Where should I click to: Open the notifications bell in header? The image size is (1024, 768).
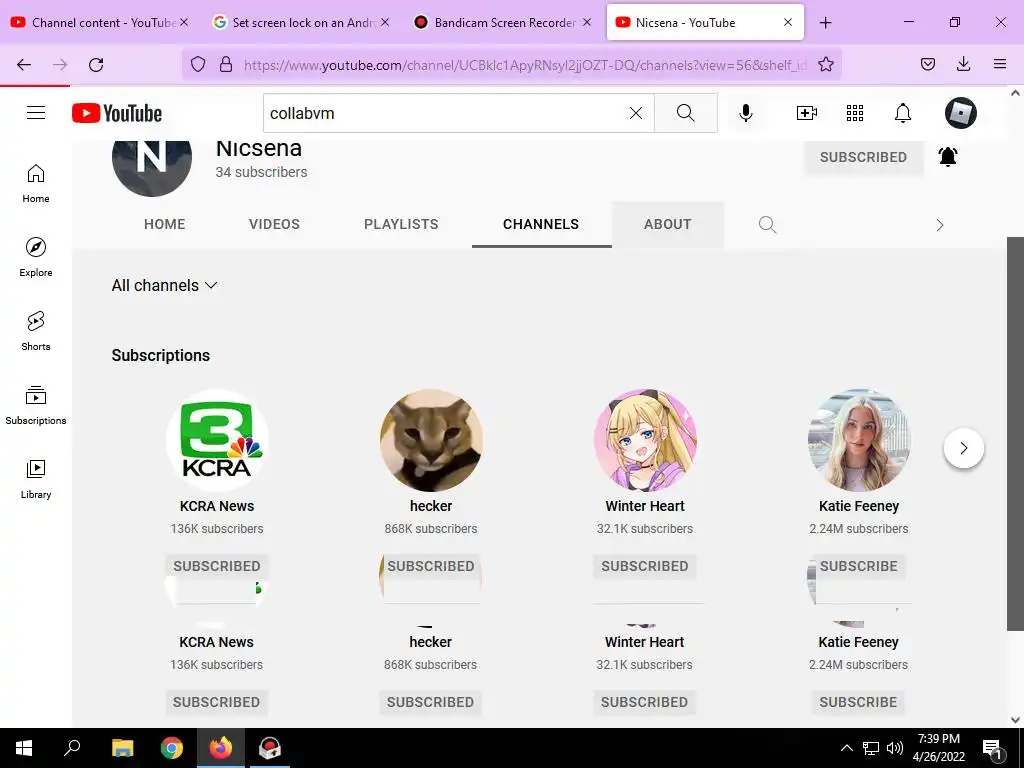click(903, 113)
